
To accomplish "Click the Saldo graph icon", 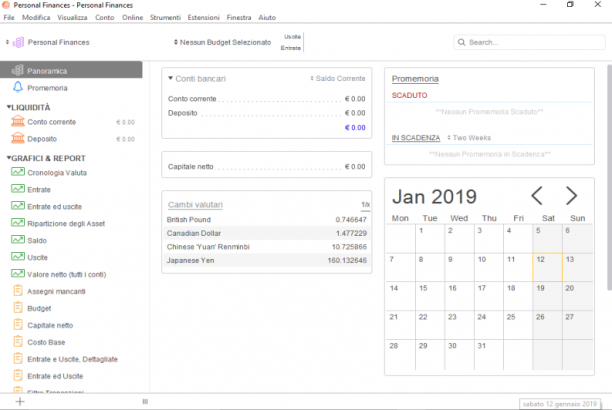I will 18,240.
